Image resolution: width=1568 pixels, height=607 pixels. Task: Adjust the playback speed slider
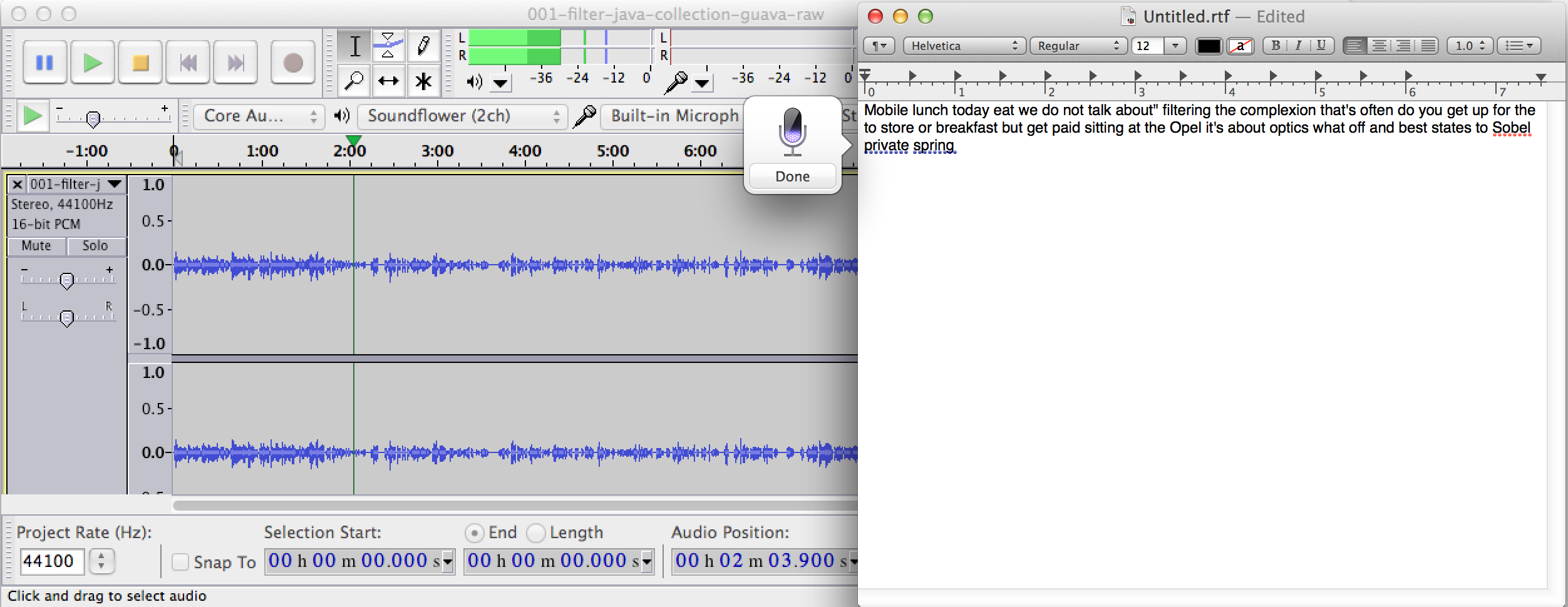(93, 118)
